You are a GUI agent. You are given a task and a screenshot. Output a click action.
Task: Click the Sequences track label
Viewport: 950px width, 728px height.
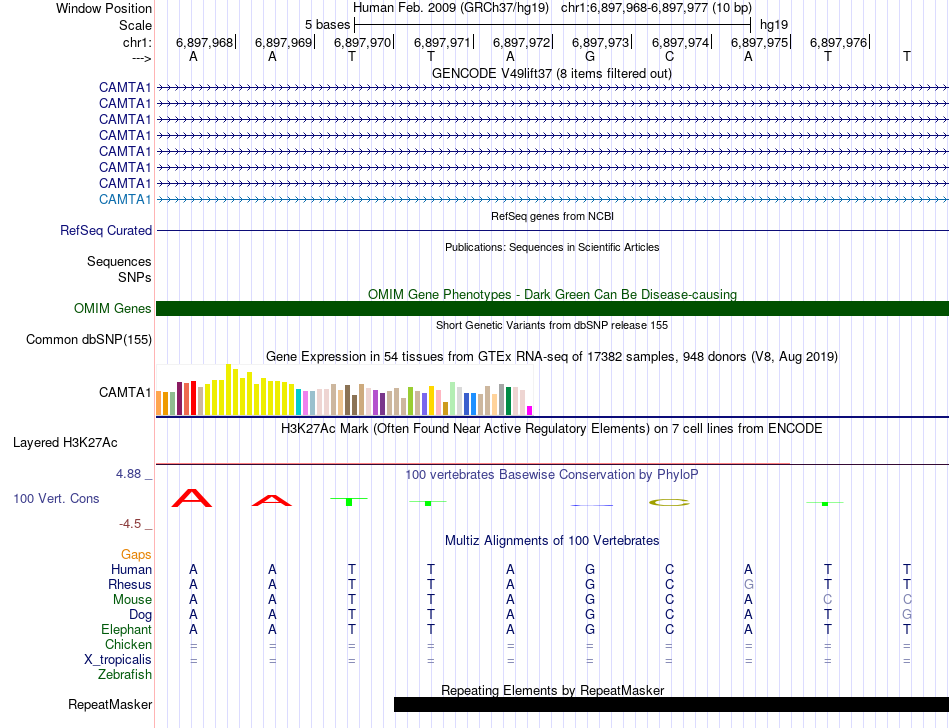coord(119,261)
